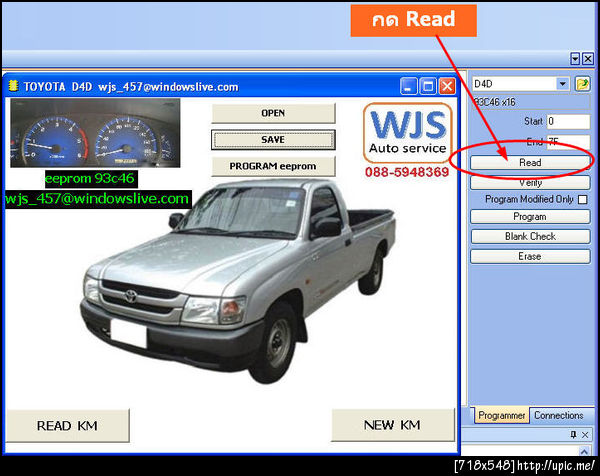
Task: Click the open file icon beside D4D
Action: click(582, 84)
